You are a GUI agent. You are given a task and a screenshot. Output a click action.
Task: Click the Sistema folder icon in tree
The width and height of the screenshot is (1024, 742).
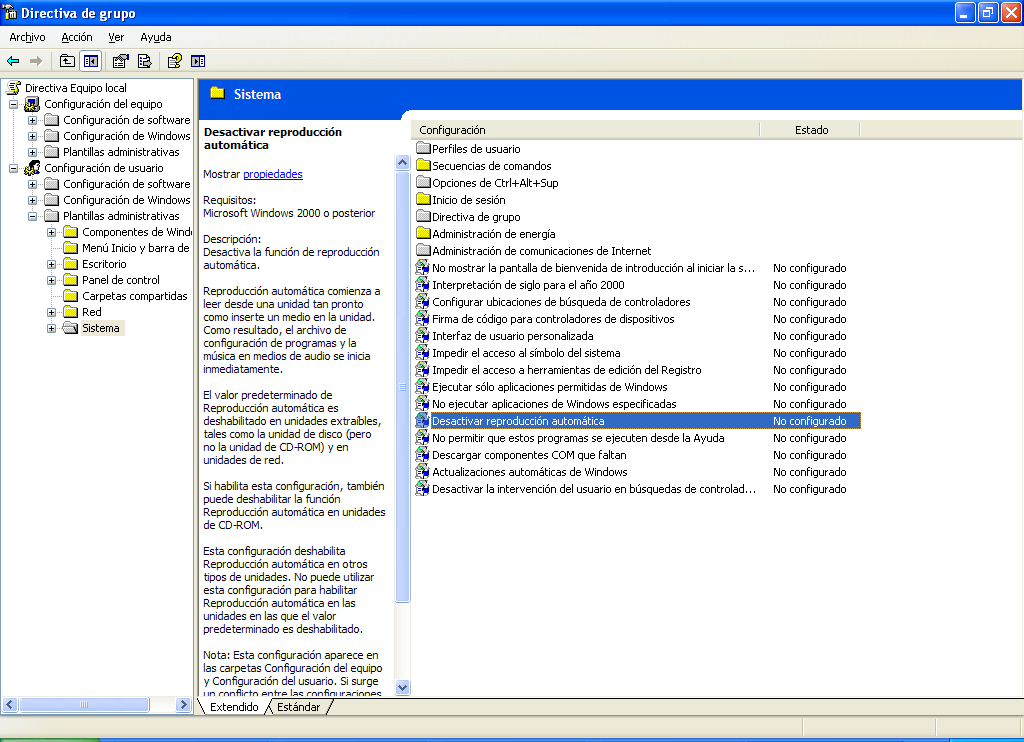(71, 328)
